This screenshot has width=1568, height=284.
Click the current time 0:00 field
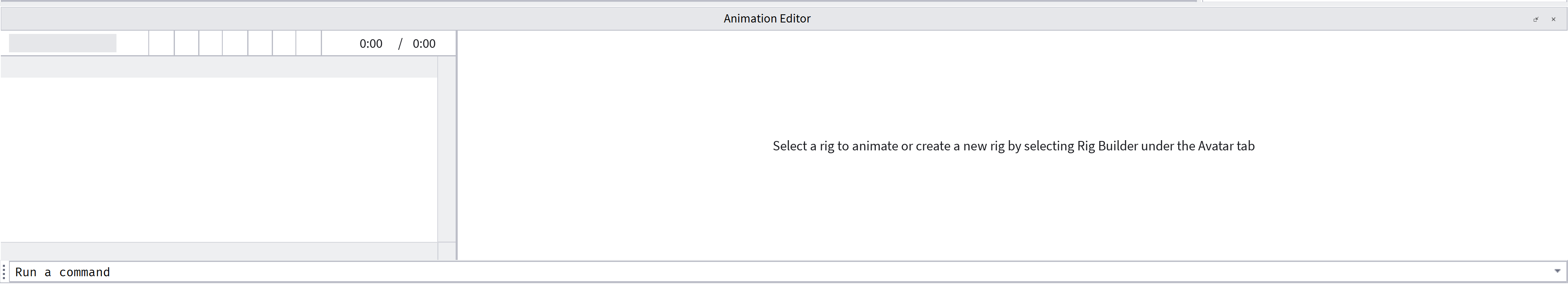pyautogui.click(x=370, y=44)
